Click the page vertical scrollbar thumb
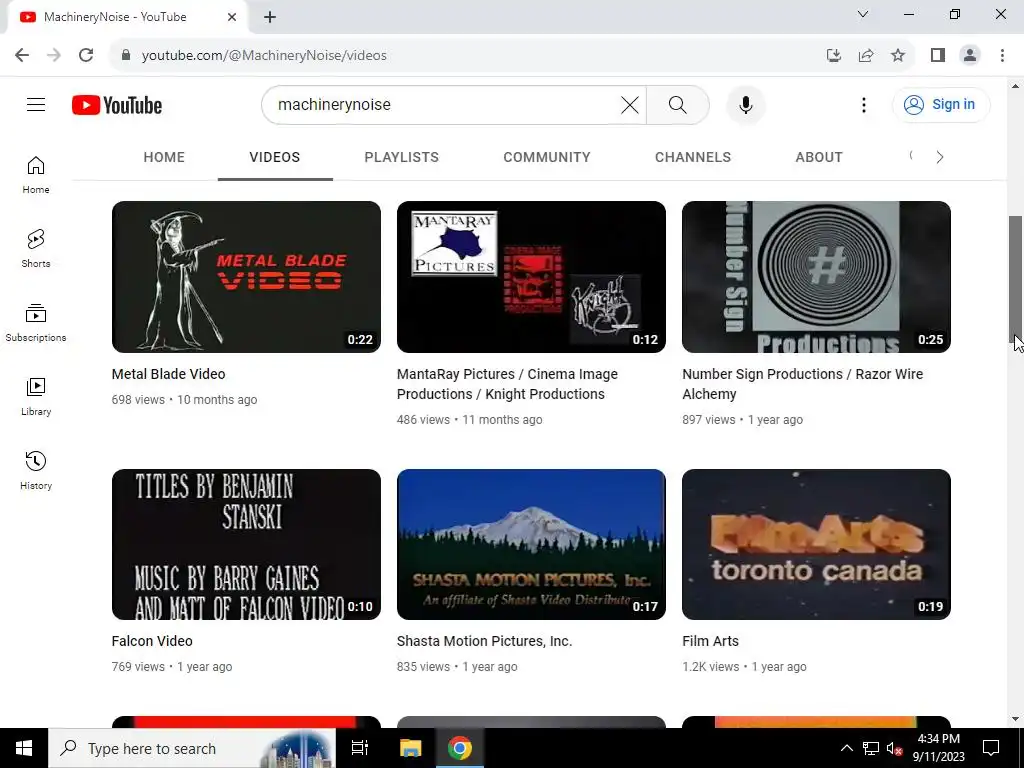 1015,280
